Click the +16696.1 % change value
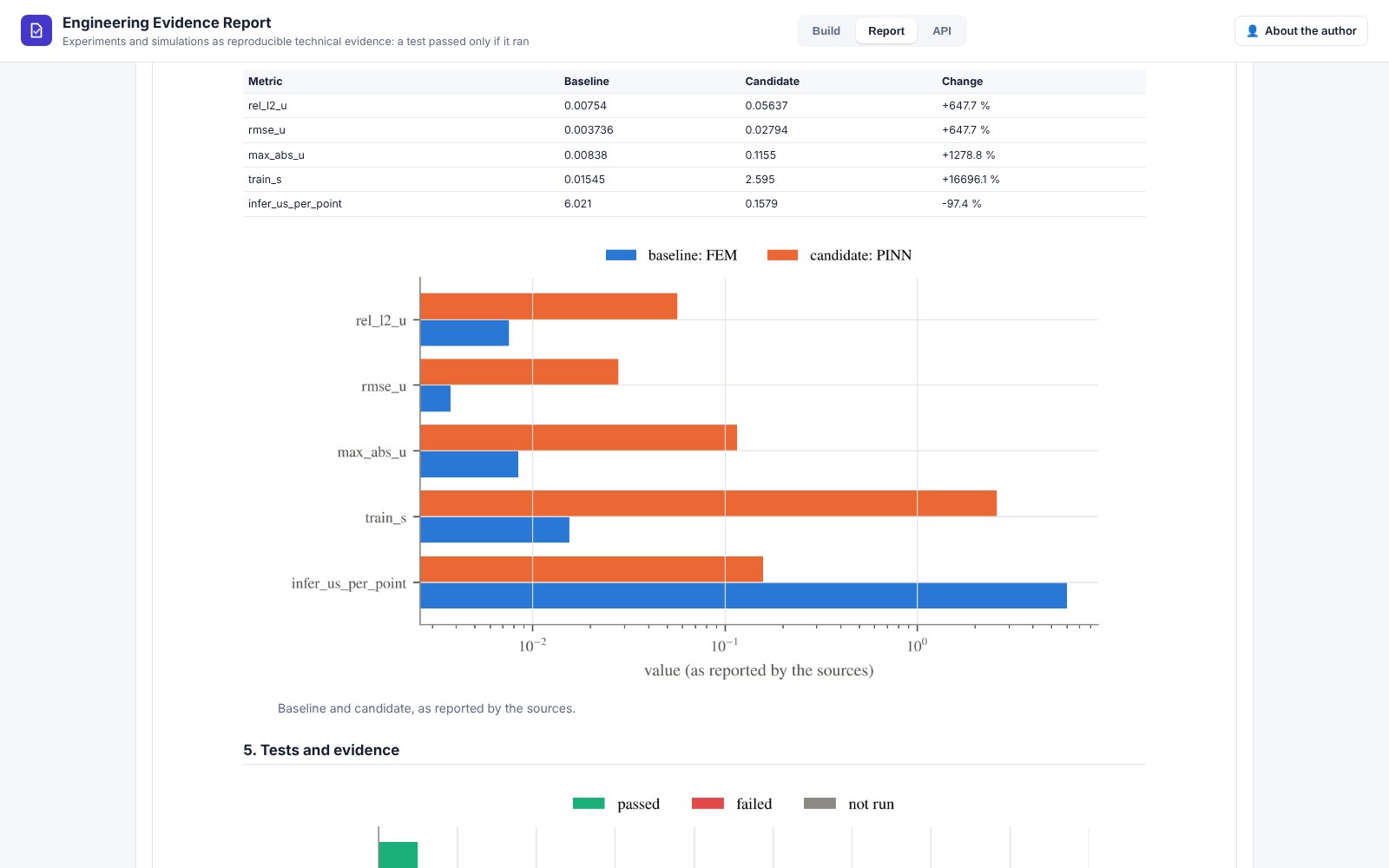Screen dimensions: 1389x868 tap(971, 179)
